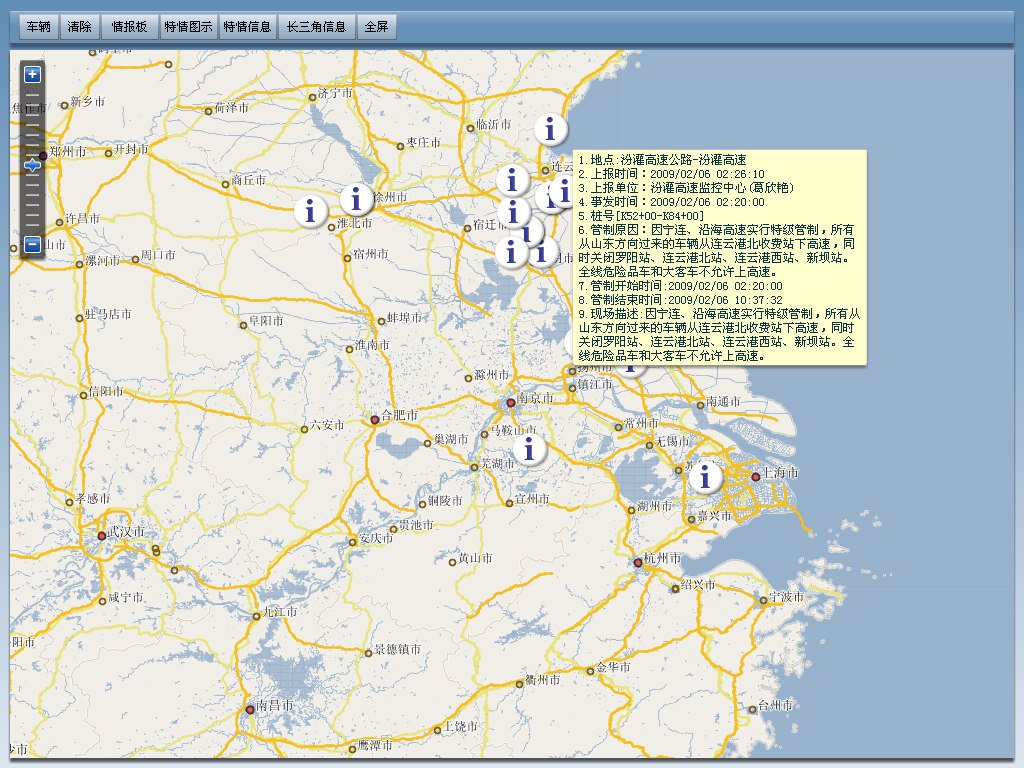Click the Hefei city red marker
The width and height of the screenshot is (1024, 768).
point(375,419)
